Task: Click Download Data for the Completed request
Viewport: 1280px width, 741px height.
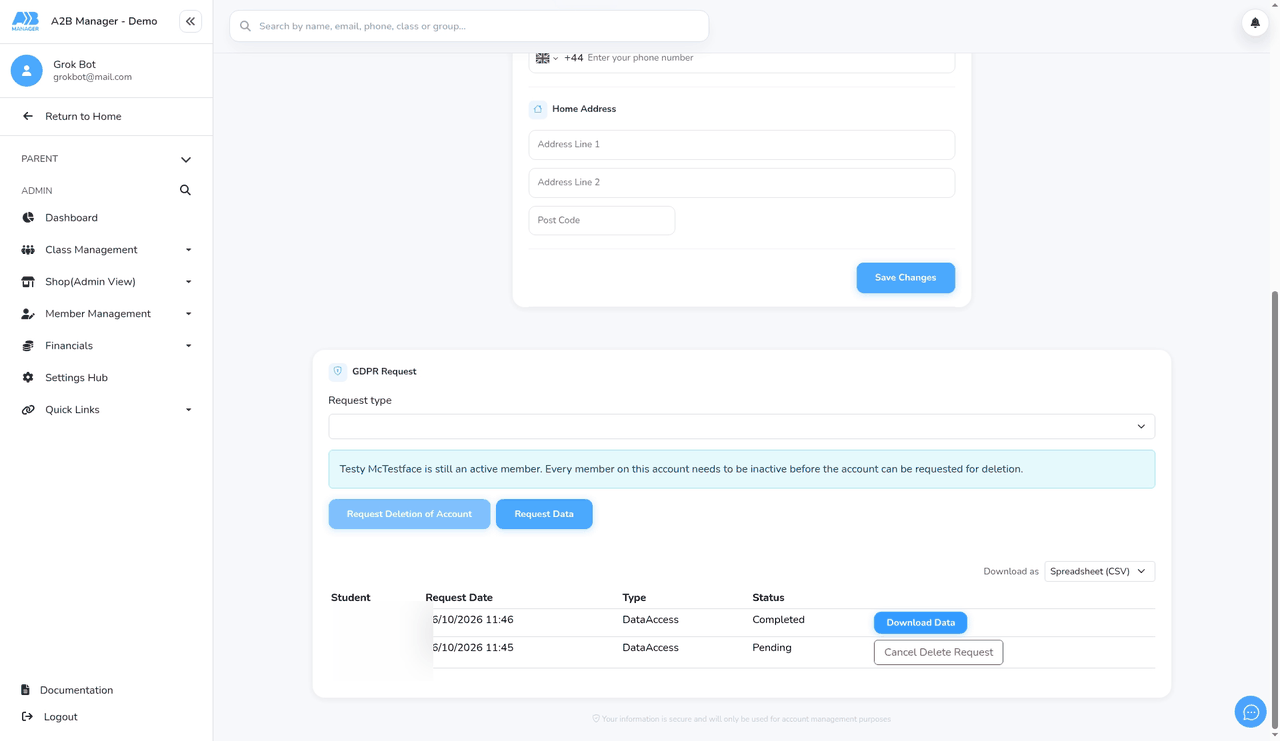Action: [920, 623]
